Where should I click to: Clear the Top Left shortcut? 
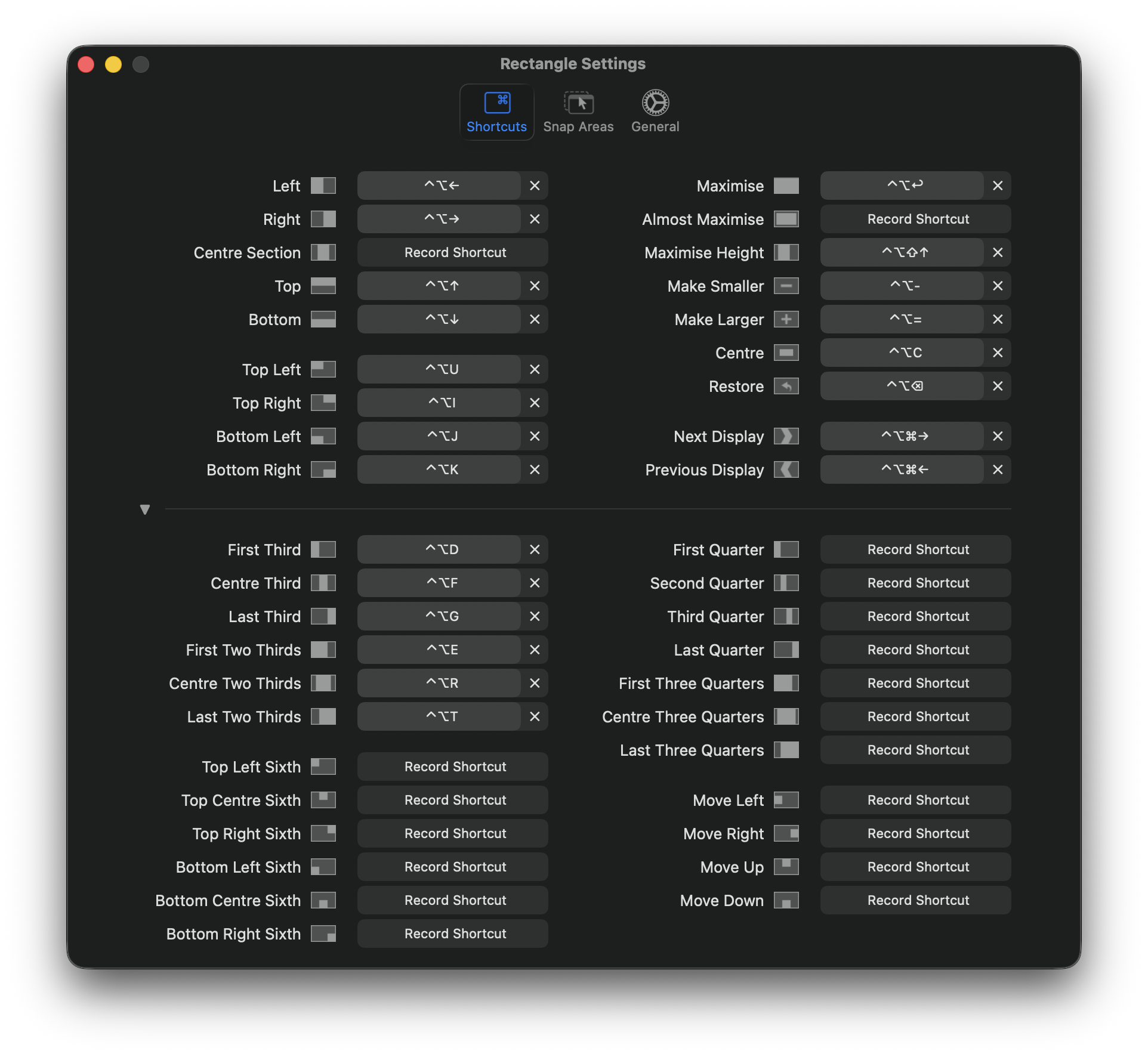pyautogui.click(x=535, y=369)
